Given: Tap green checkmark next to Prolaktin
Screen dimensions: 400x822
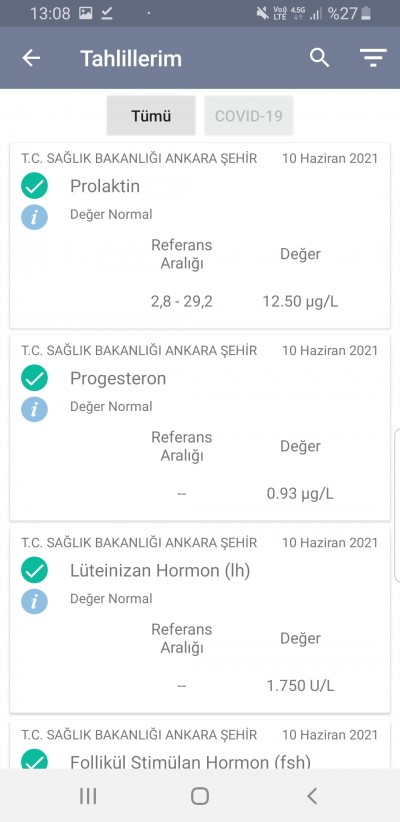Looking at the screenshot, I should 35,186.
